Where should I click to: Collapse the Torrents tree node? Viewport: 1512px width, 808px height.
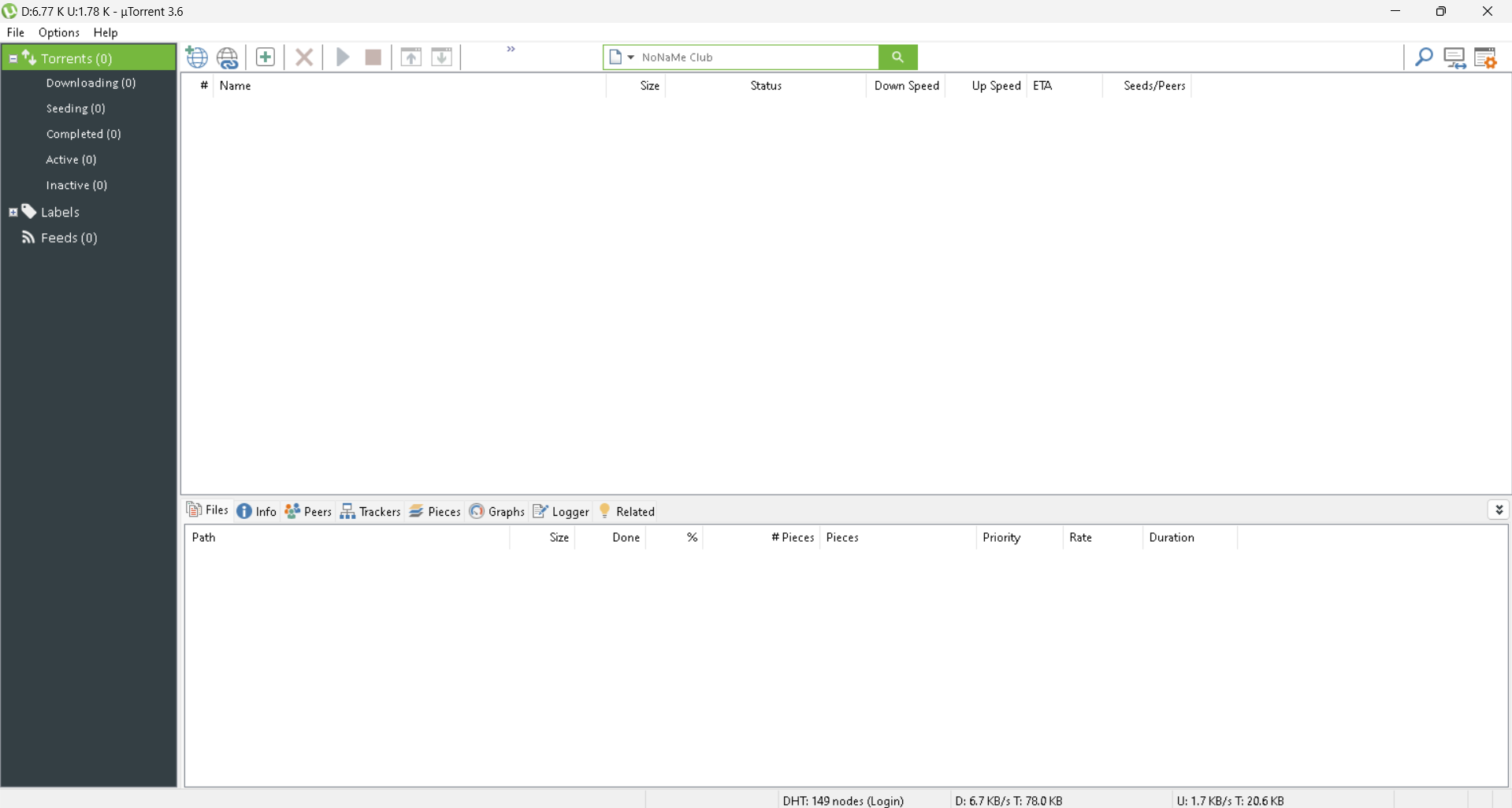[x=13, y=58]
